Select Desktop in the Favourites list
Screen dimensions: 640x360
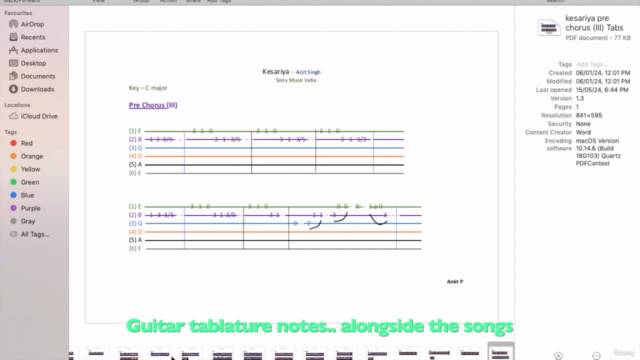point(28,63)
